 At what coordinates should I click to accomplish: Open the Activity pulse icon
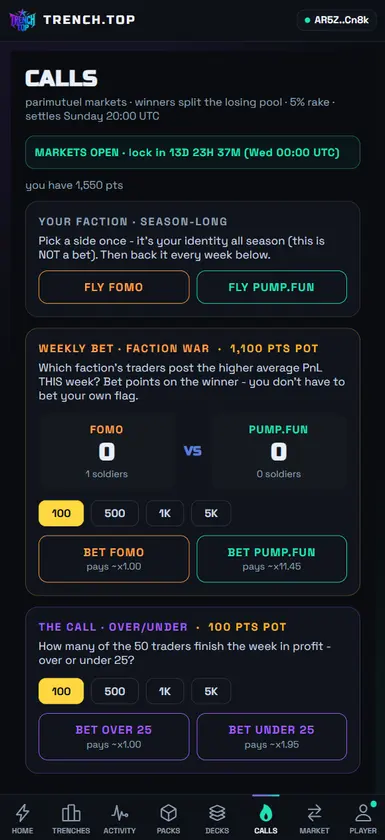120,813
